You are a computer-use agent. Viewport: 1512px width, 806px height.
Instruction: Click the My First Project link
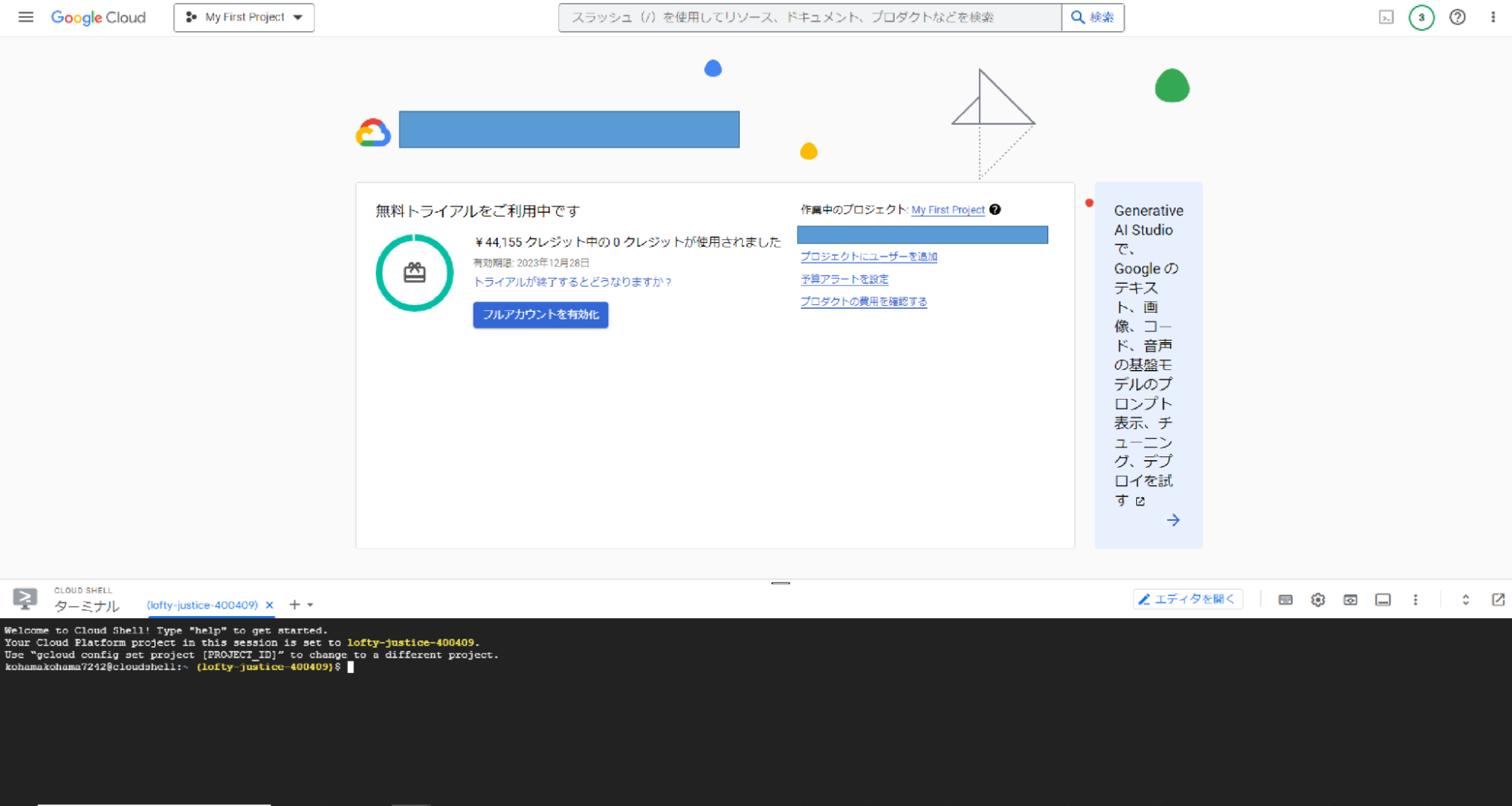pos(948,210)
